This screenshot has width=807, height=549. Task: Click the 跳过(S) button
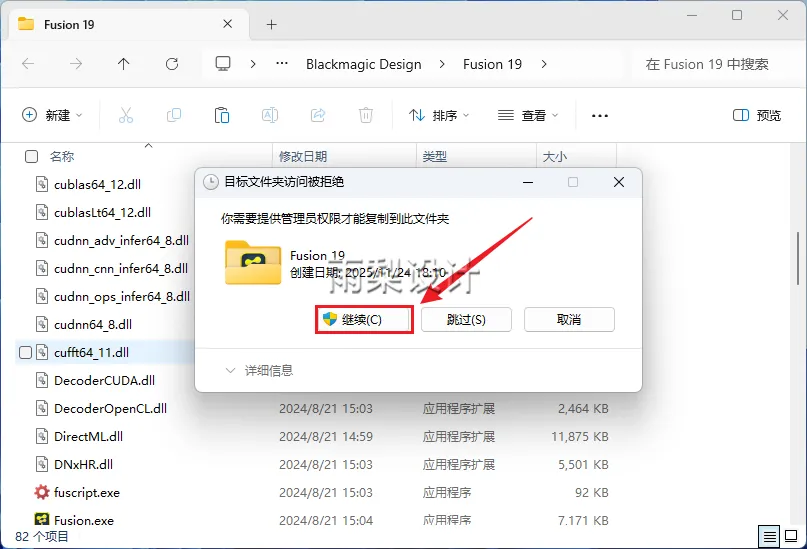point(466,320)
